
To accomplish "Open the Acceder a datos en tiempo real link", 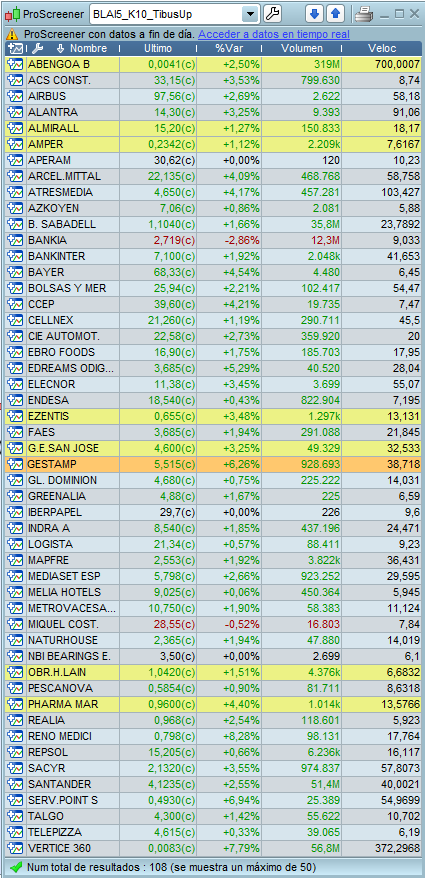I will click(x=274, y=34).
